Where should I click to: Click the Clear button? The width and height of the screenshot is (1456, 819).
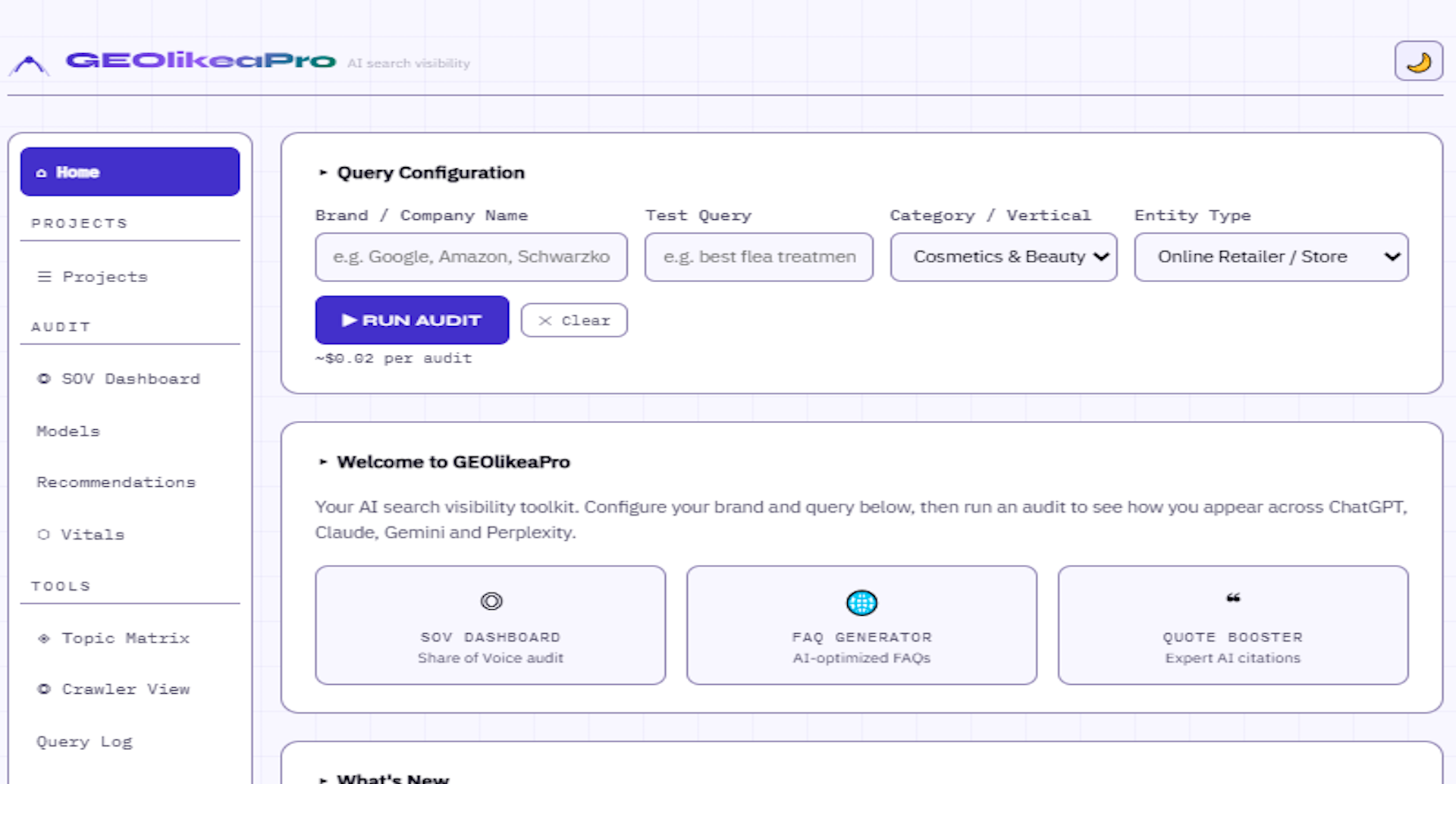pos(574,320)
